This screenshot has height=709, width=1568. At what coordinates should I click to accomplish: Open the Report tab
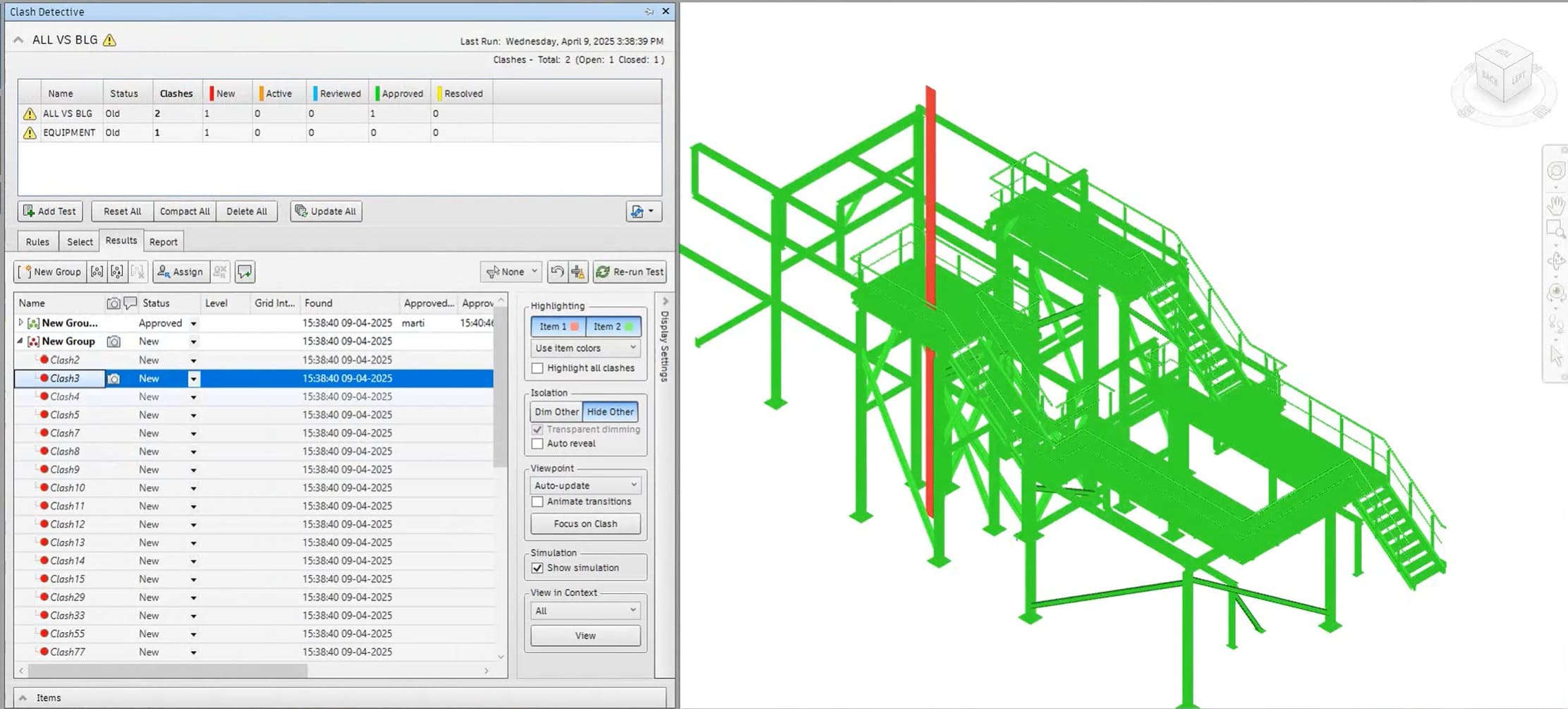click(x=163, y=242)
